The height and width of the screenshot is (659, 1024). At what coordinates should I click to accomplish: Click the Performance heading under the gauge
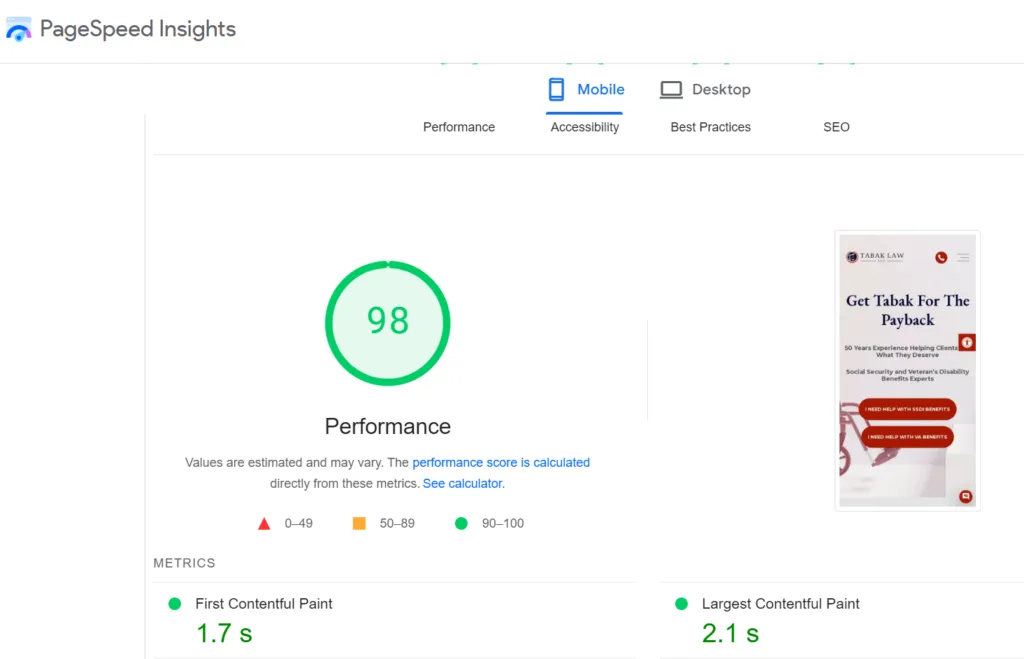388,426
